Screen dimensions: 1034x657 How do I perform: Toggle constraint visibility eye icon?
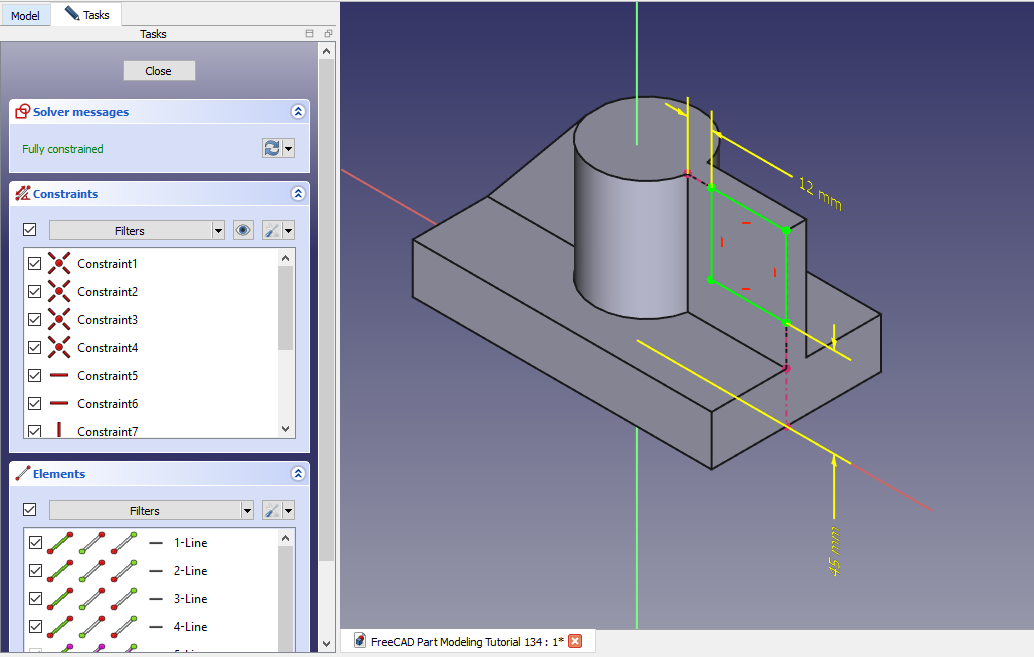point(243,230)
